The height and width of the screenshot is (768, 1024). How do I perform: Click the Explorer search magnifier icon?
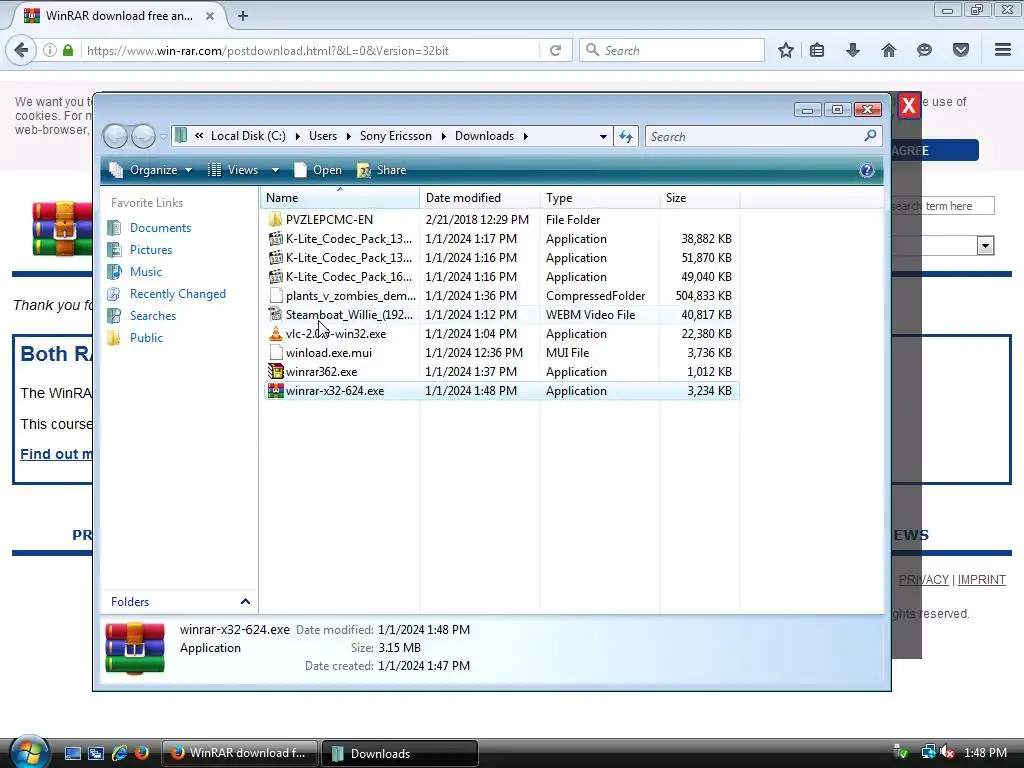(870, 136)
